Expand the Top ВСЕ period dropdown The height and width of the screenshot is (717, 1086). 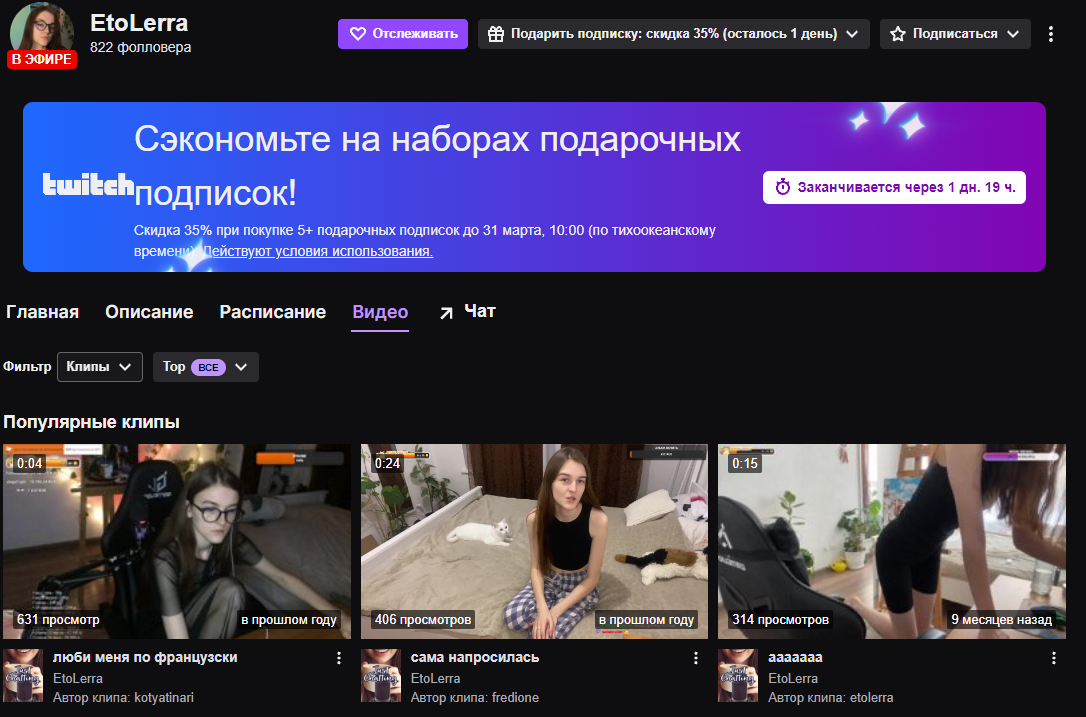coord(206,366)
